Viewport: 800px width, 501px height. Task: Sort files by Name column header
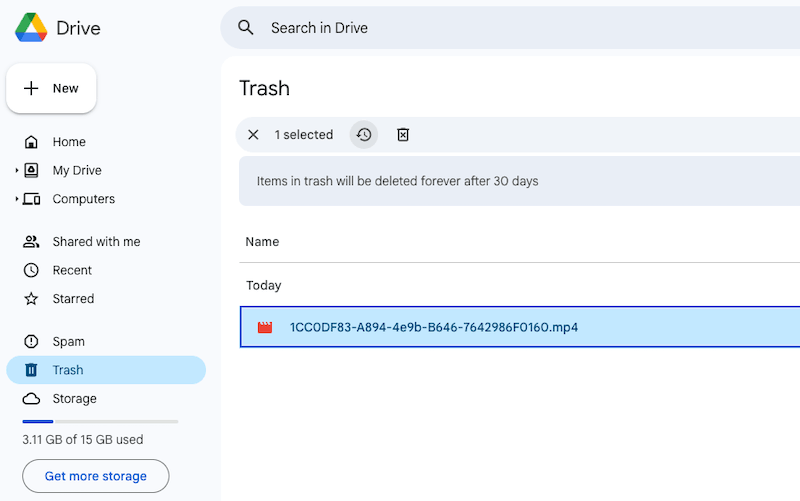(x=262, y=242)
